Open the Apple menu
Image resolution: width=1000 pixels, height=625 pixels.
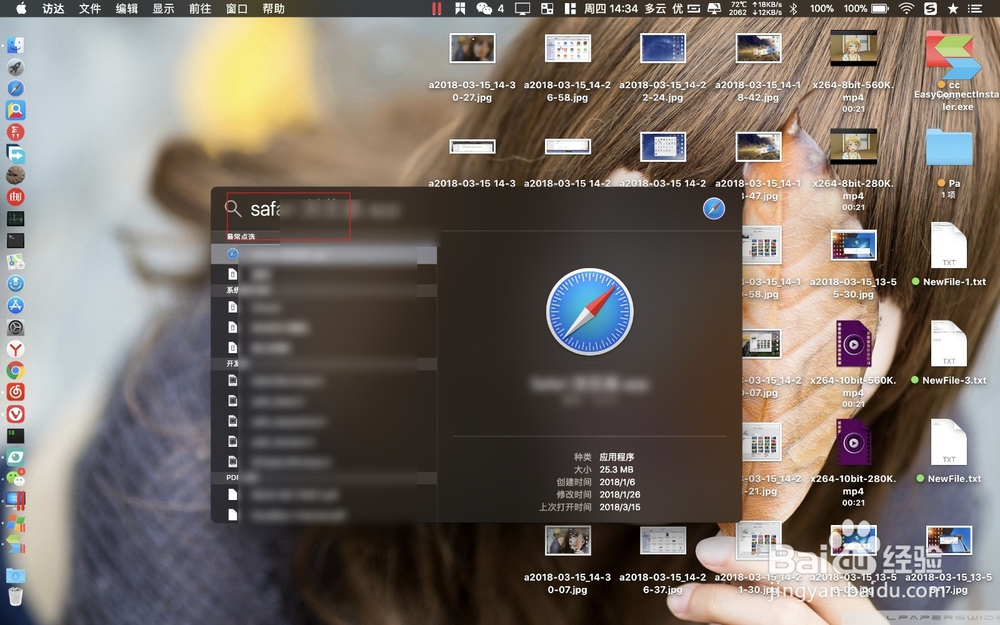click(20, 8)
